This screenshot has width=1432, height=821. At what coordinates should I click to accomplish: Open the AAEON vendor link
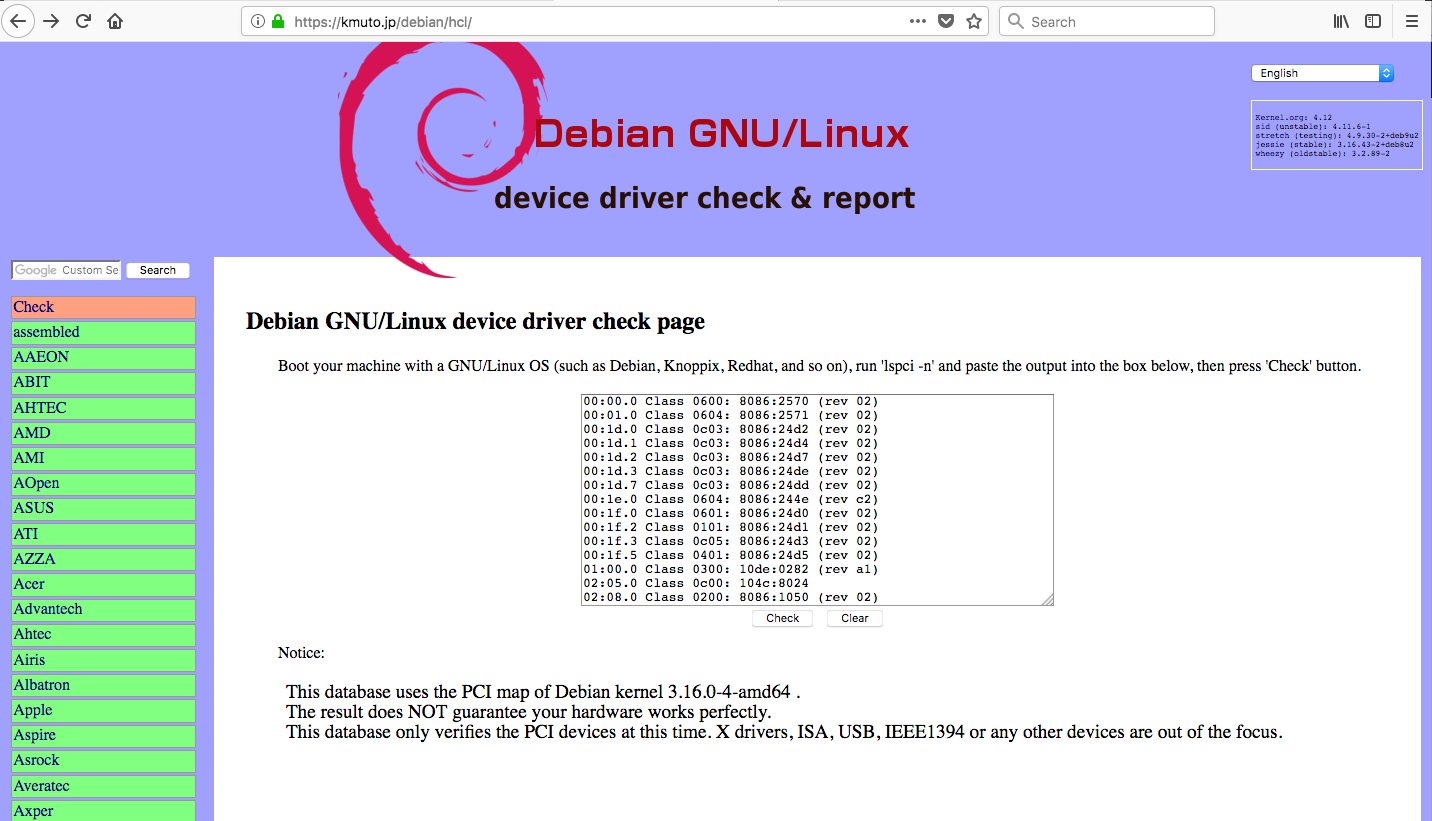click(103, 357)
